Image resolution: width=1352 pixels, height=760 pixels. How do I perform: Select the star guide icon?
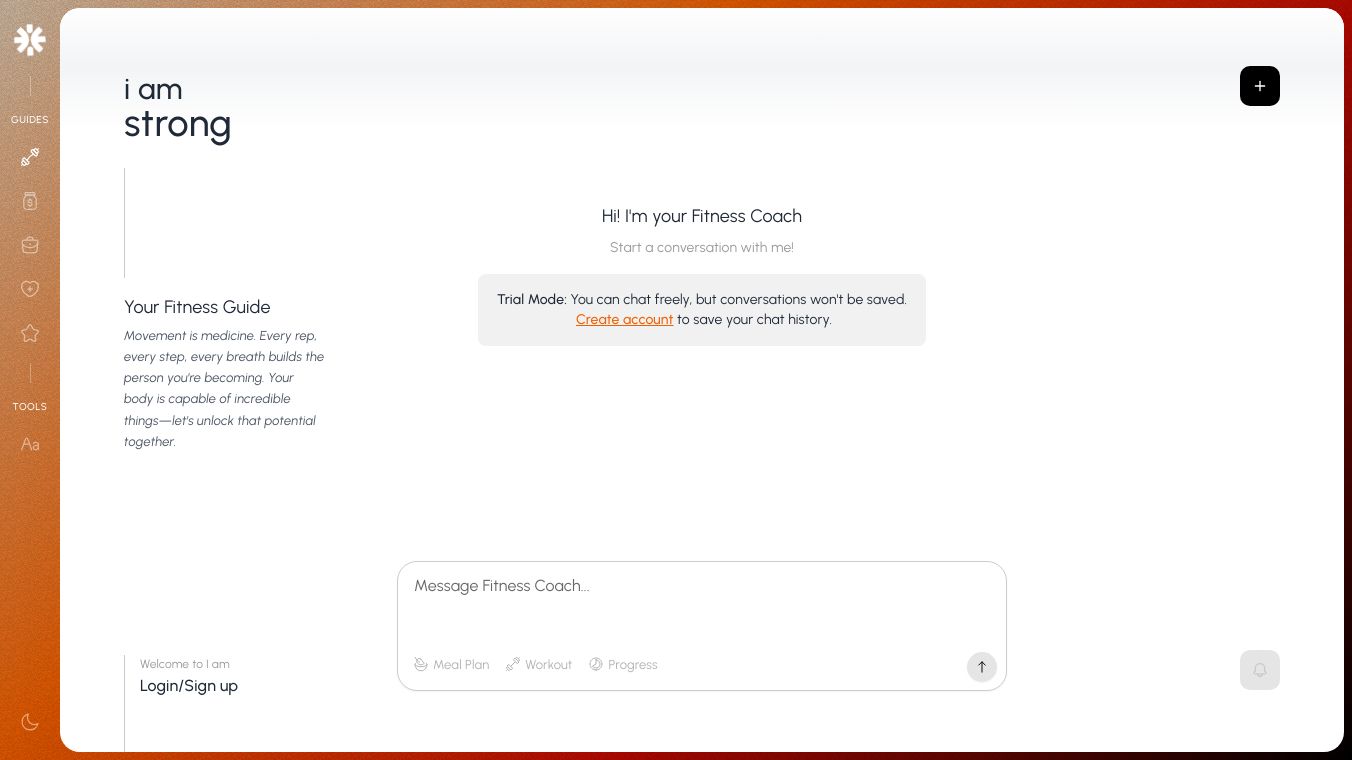30,333
